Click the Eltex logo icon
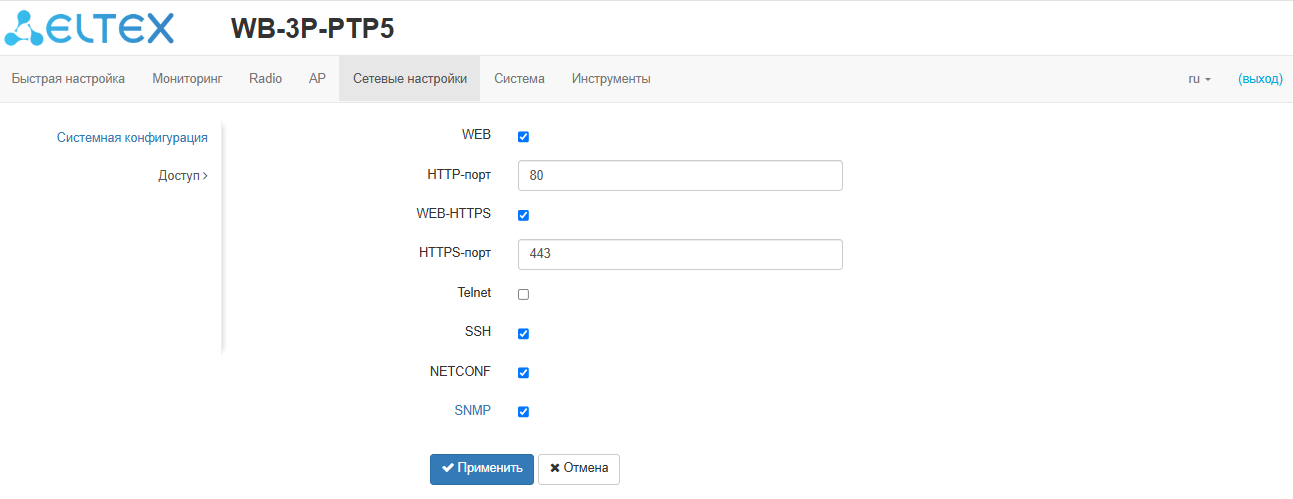This screenshot has width=1293, height=499. [90, 27]
